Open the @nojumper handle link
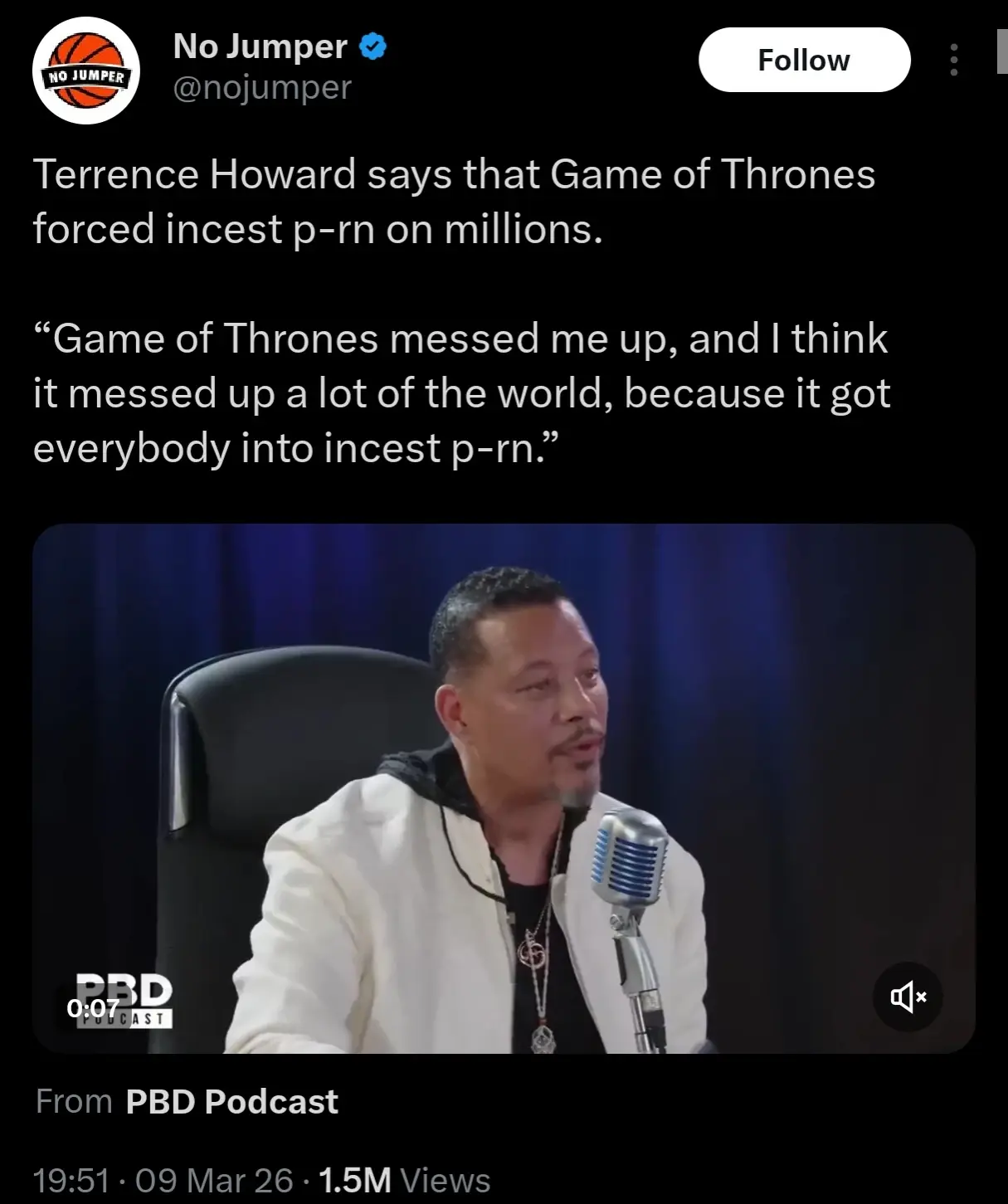 click(x=262, y=87)
